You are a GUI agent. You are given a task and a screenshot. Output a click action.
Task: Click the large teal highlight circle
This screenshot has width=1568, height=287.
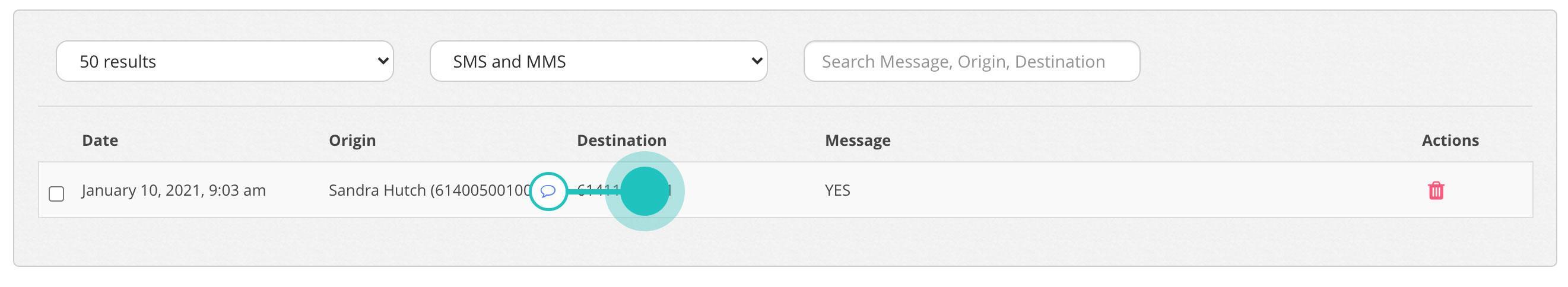tap(644, 191)
